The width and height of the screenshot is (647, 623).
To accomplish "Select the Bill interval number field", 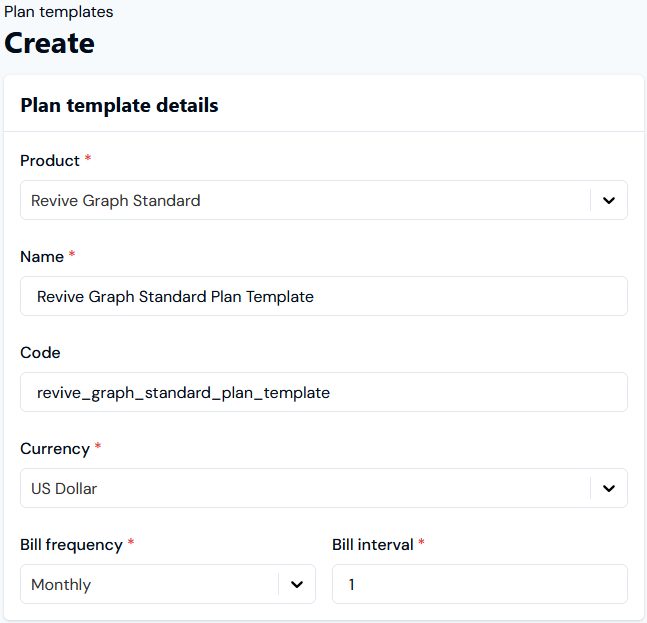I will click(x=480, y=584).
